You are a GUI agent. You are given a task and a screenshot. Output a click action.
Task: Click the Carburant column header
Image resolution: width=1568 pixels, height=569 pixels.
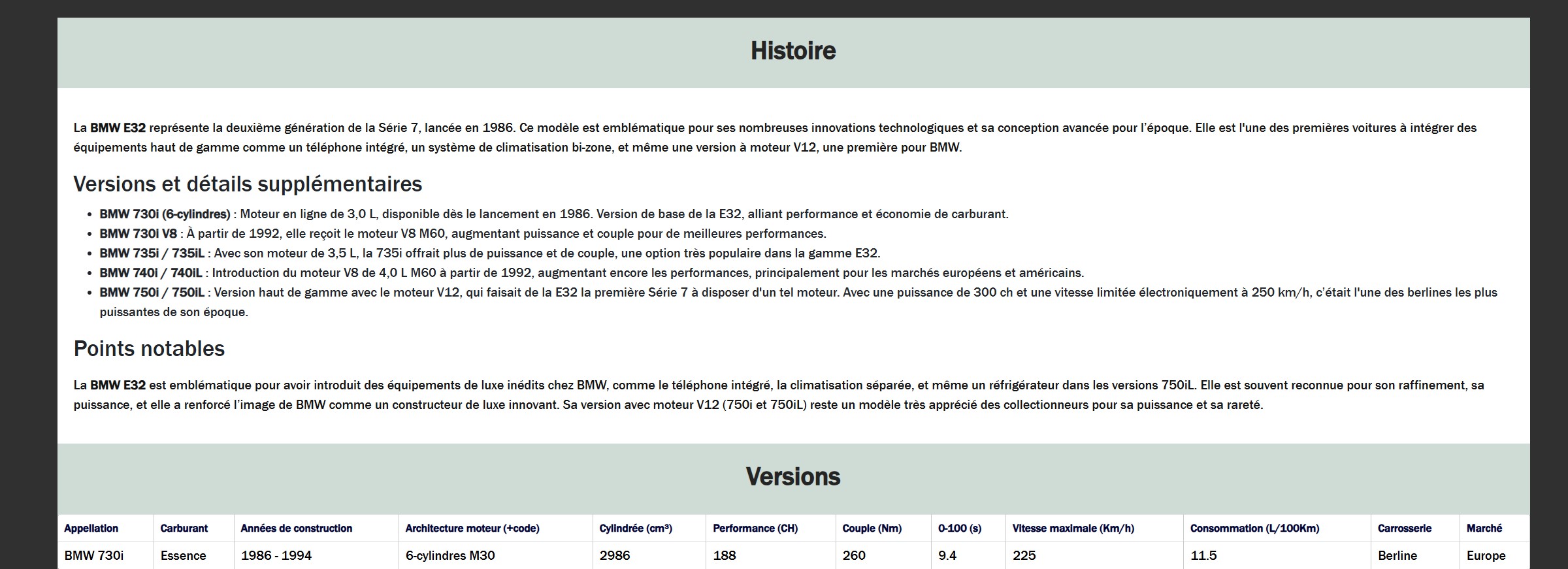[184, 528]
